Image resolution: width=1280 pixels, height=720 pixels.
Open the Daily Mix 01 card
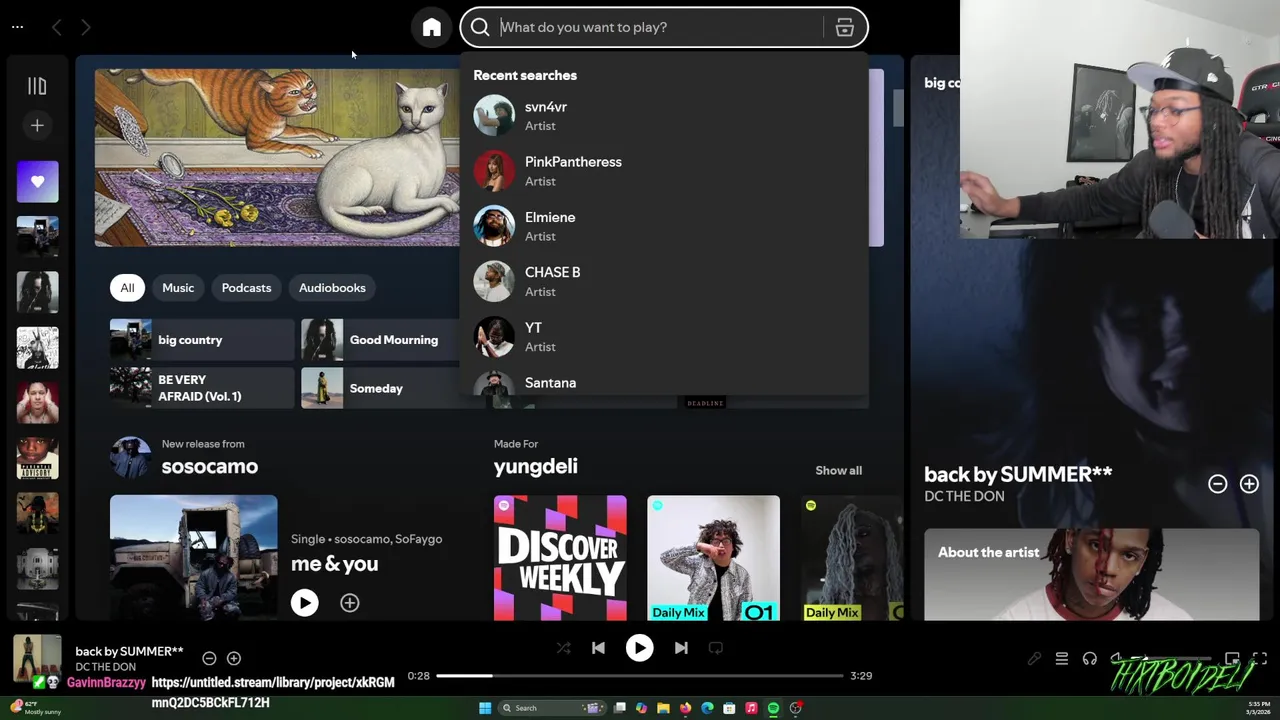(x=713, y=558)
